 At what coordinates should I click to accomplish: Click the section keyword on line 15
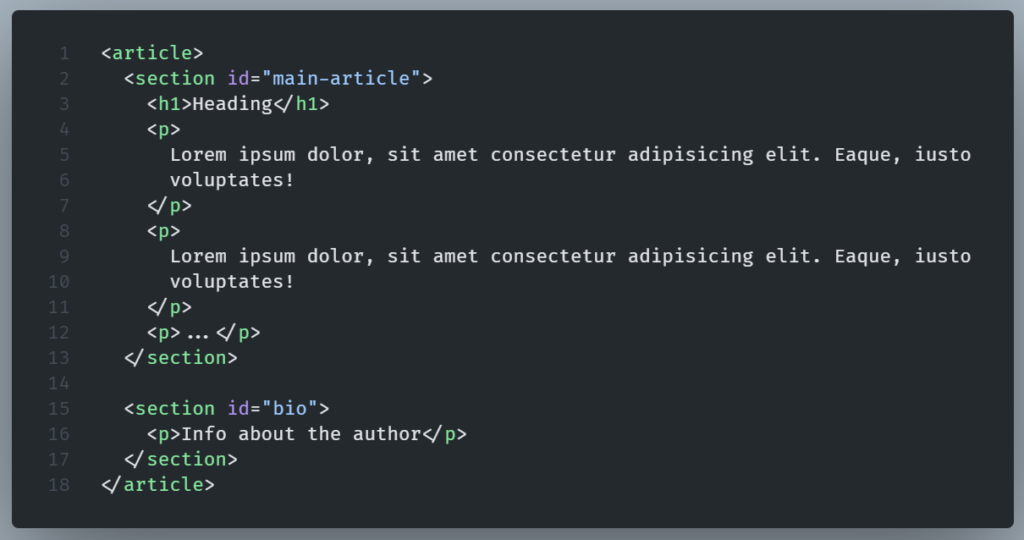pyautogui.click(x=175, y=408)
